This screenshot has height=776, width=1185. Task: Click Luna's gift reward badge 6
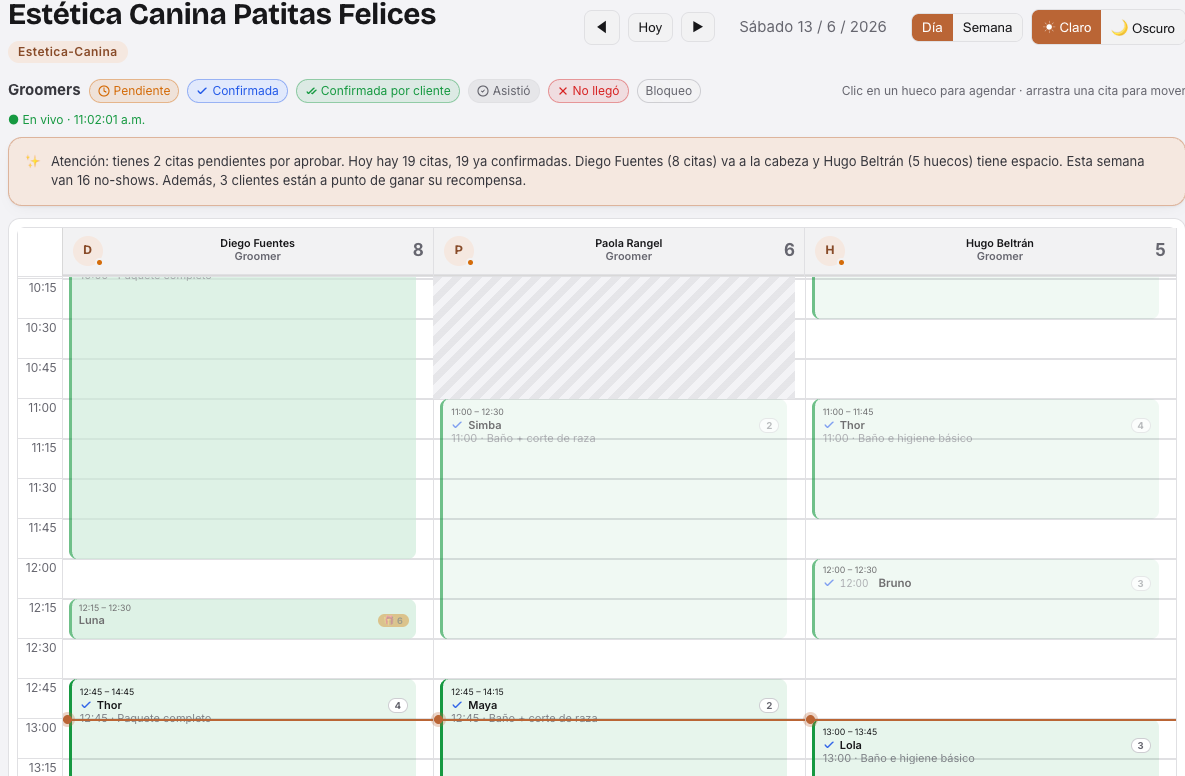coord(393,620)
